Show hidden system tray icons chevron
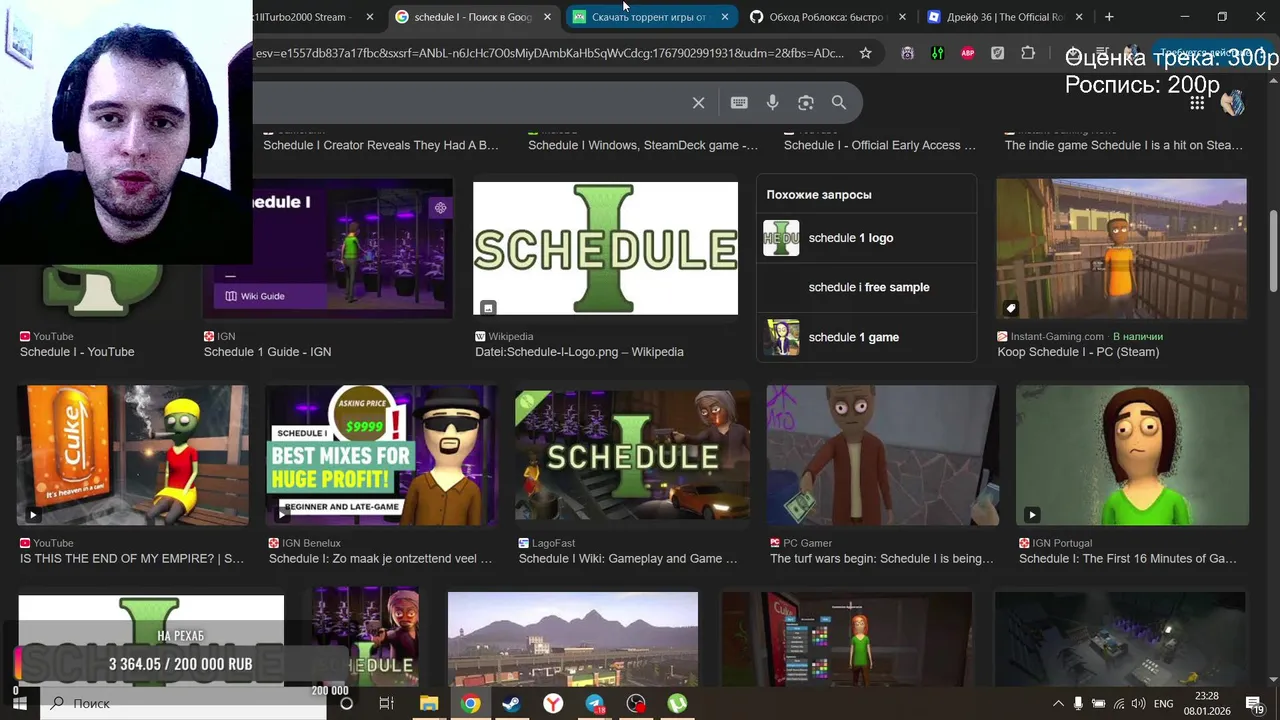The image size is (1280, 720). coord(1058,704)
